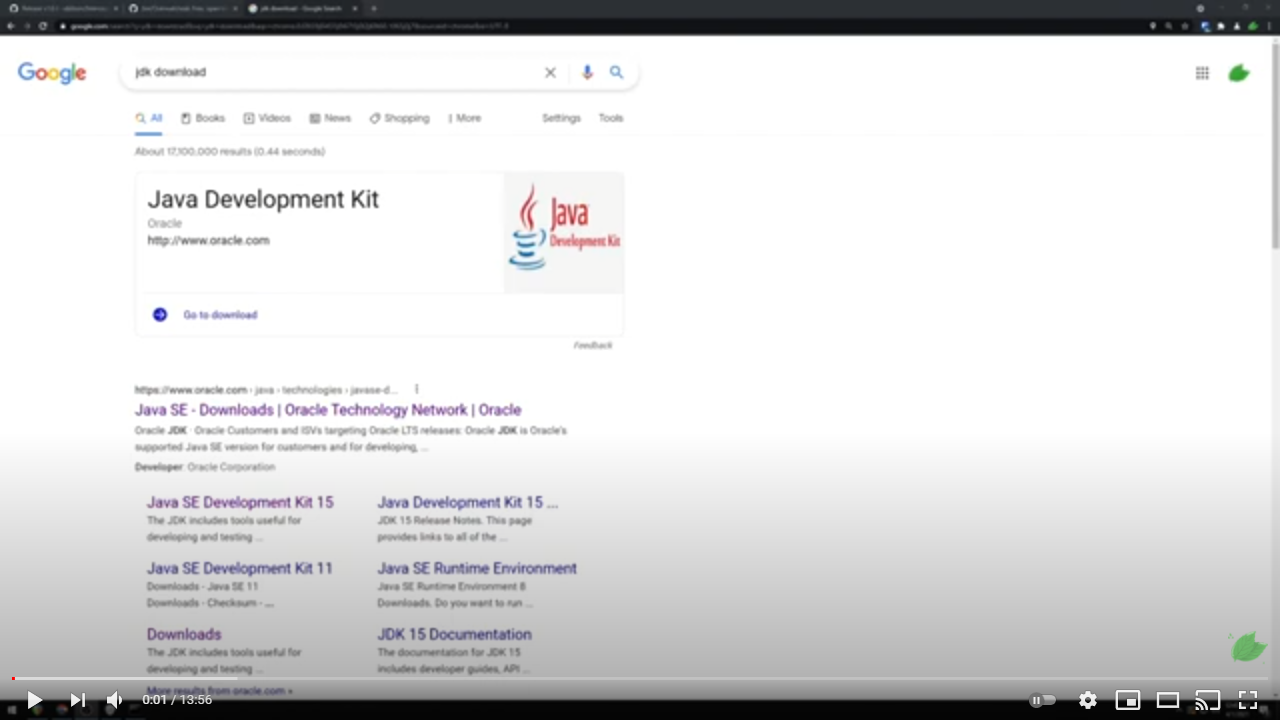
Task: Click the Google logo
Action: [x=52, y=73]
